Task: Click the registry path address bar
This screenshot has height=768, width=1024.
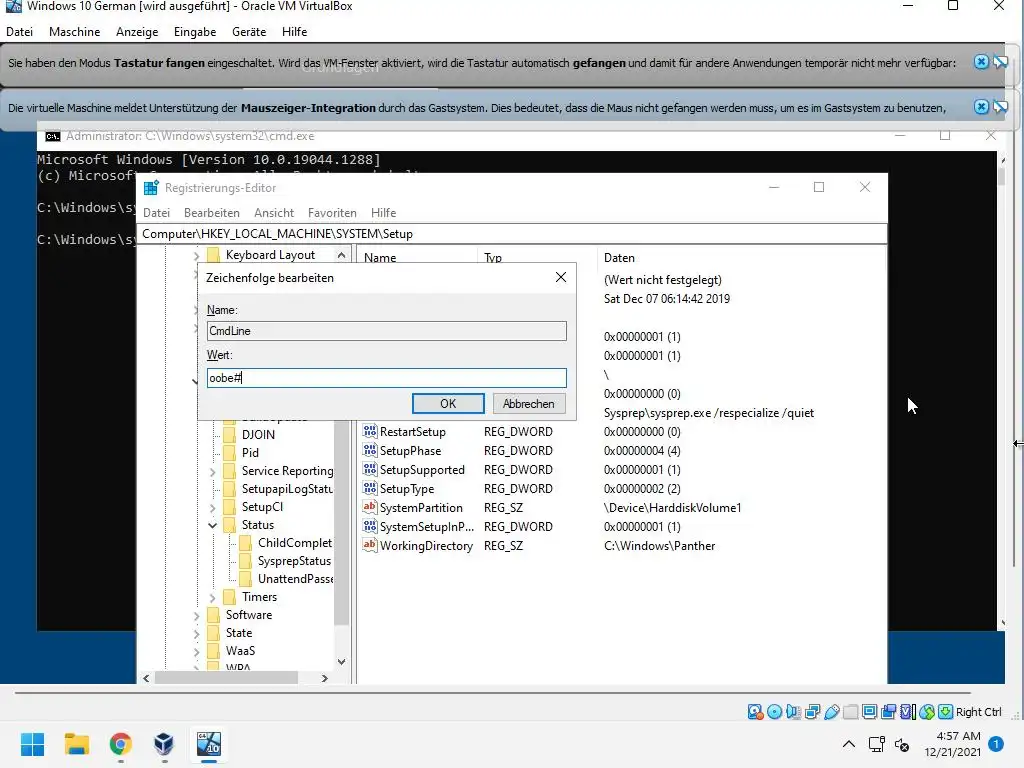Action: point(511,234)
